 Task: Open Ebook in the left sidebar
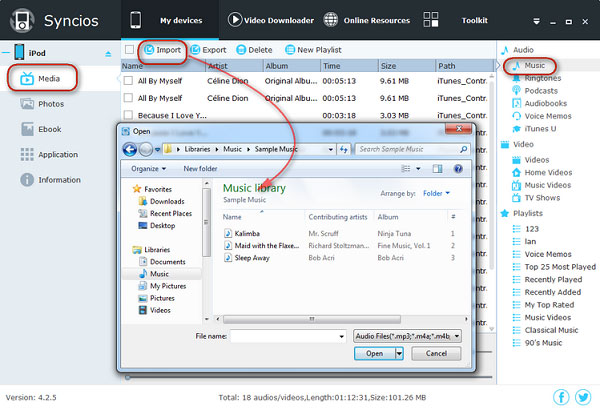pos(41,129)
